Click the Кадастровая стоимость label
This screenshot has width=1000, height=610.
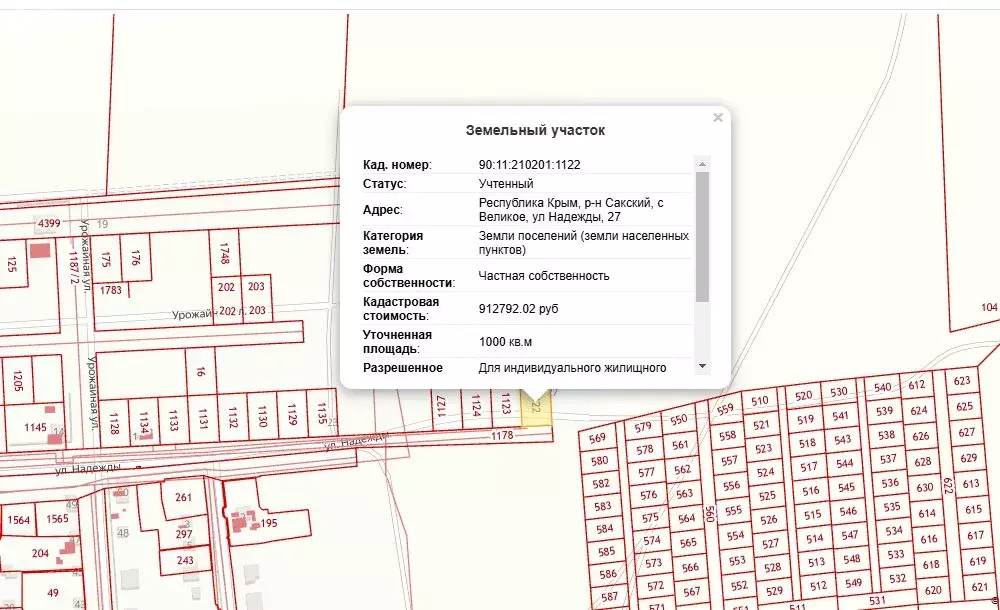click(x=401, y=309)
